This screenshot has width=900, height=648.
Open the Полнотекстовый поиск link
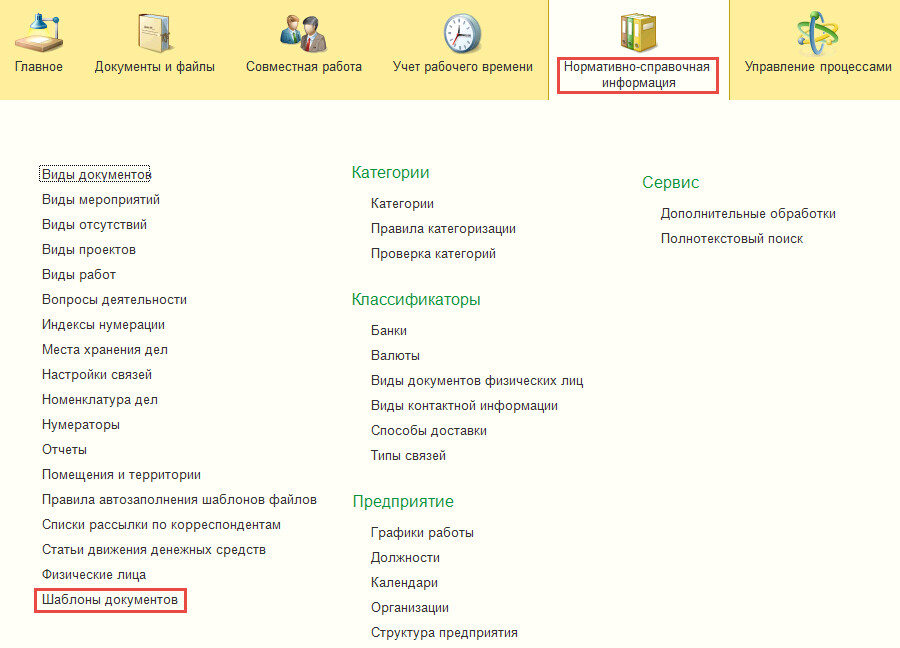pos(732,239)
